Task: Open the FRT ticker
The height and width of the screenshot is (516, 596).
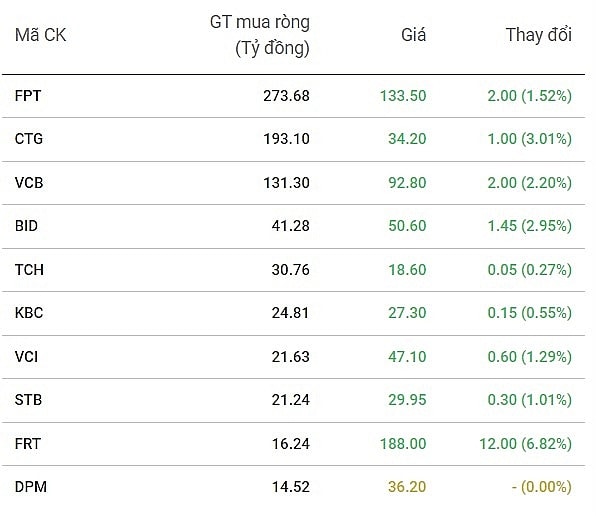Action: tap(27, 444)
